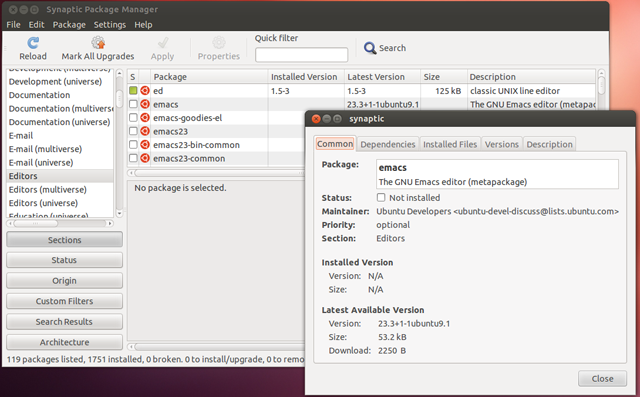This screenshot has height=397, width=640.
Task: Sort by the S status column header
Action: [133, 77]
